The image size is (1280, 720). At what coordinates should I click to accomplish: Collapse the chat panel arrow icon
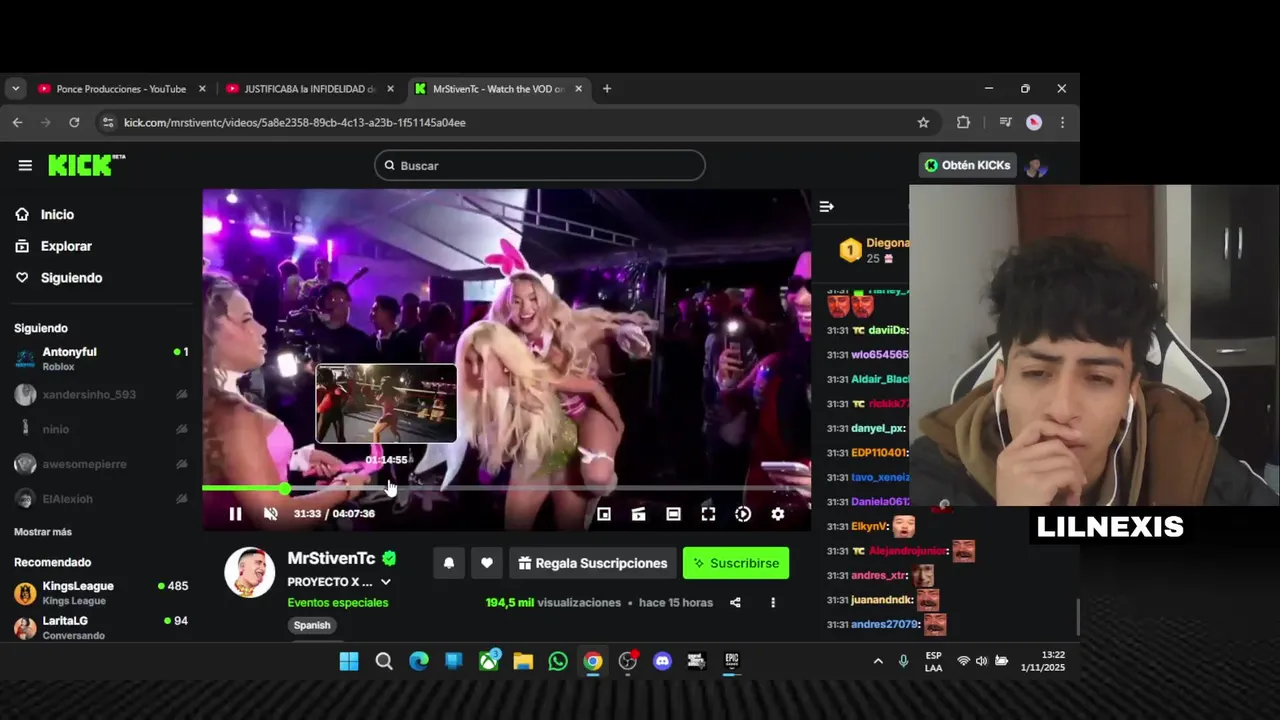click(826, 207)
